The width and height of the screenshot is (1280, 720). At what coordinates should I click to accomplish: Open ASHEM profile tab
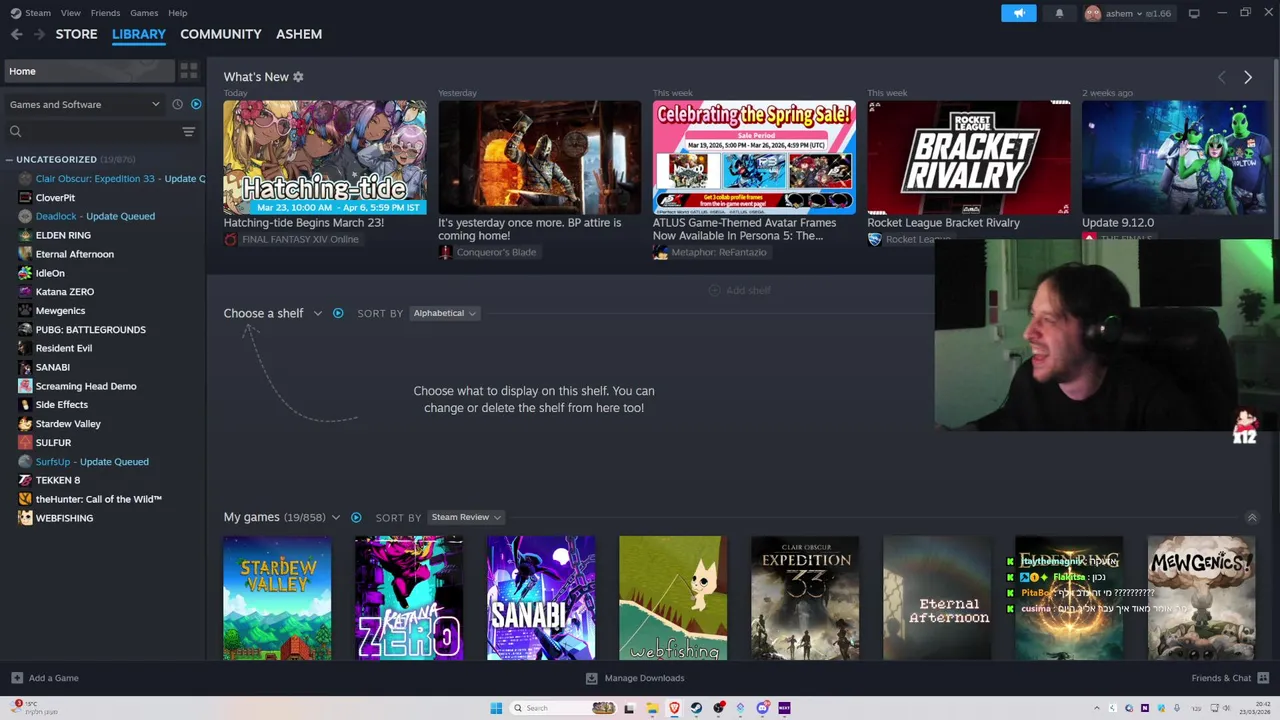(x=299, y=34)
